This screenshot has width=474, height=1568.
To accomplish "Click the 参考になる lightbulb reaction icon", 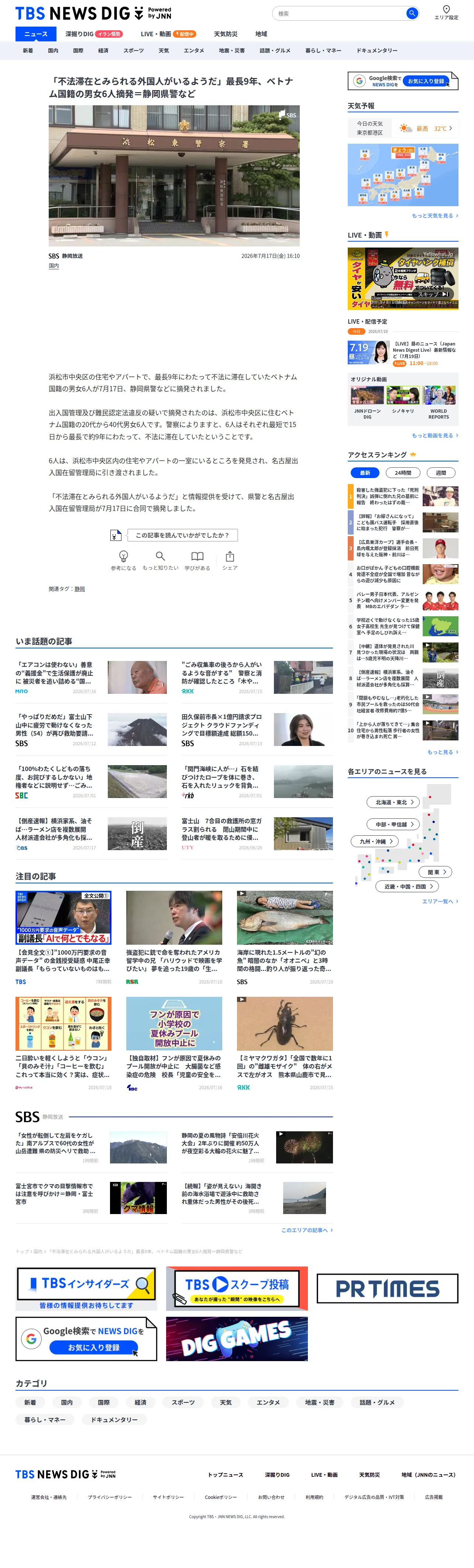I will (x=124, y=556).
